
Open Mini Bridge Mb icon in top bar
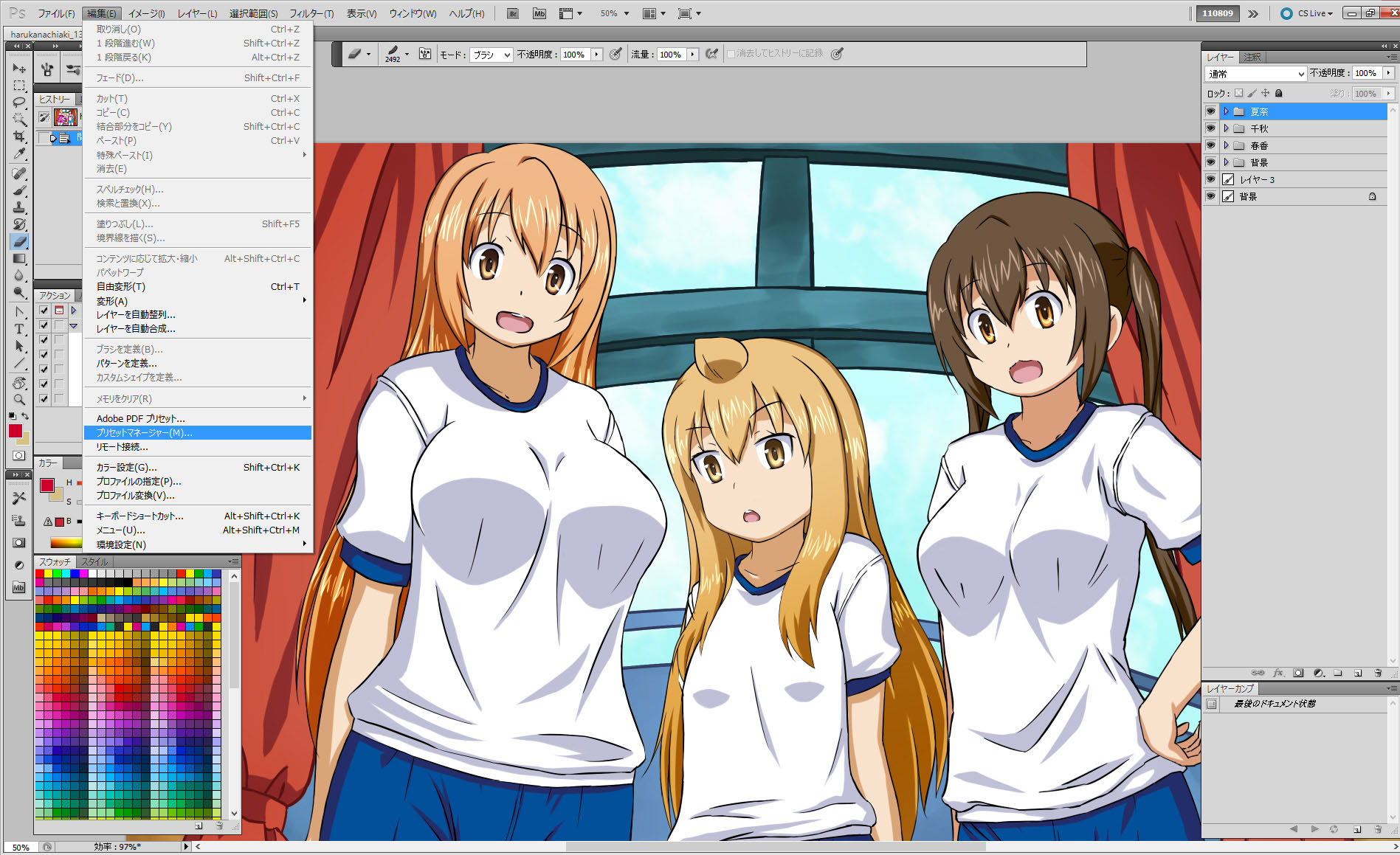point(539,13)
